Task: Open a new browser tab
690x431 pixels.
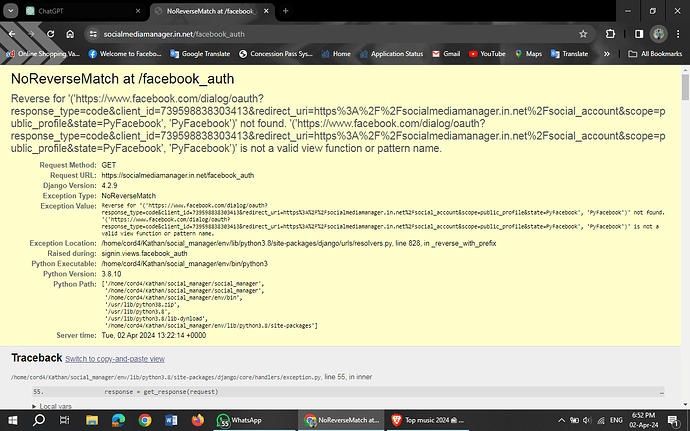Action: pyautogui.click(x=286, y=11)
